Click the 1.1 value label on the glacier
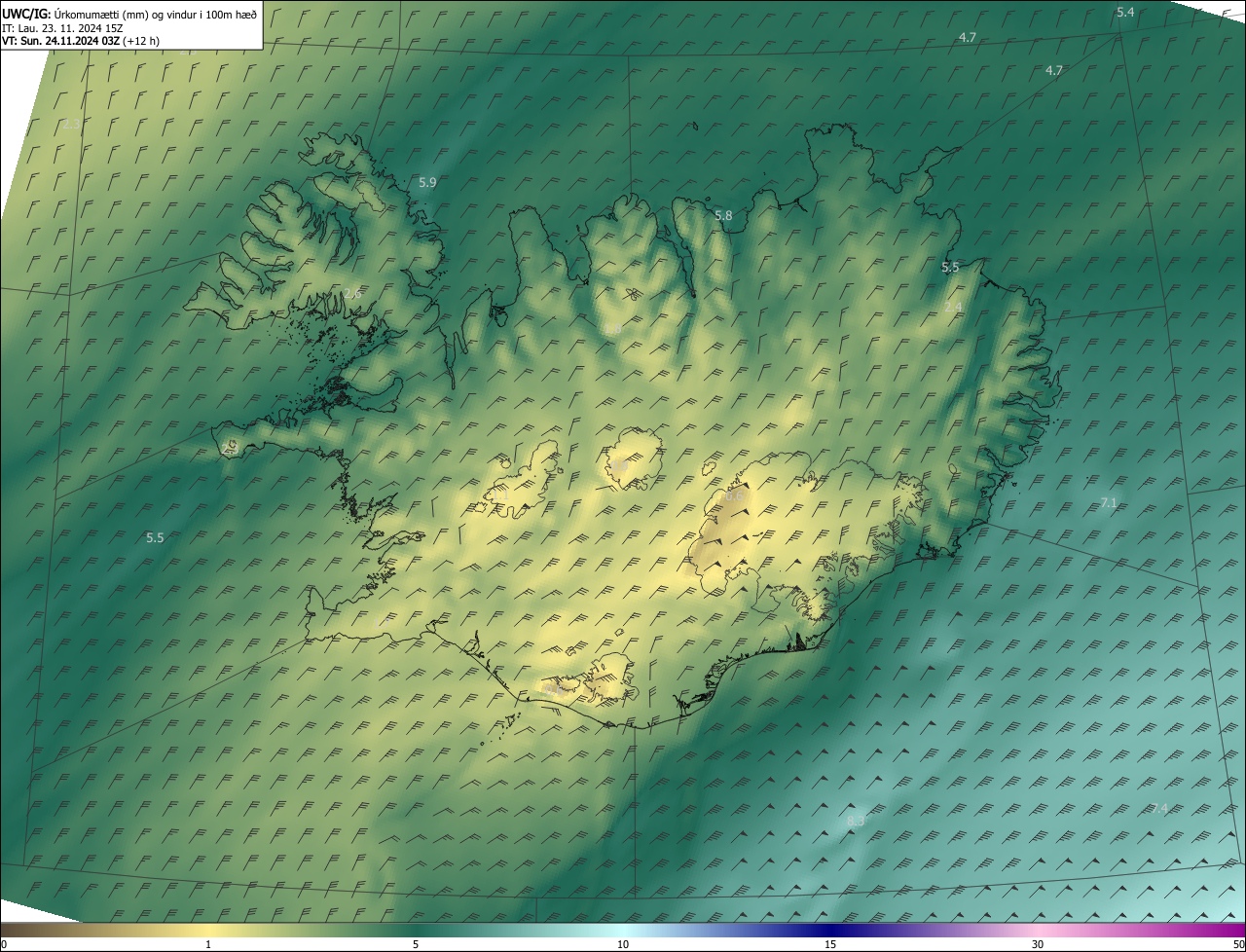This screenshot has width=1246, height=952. click(500, 495)
